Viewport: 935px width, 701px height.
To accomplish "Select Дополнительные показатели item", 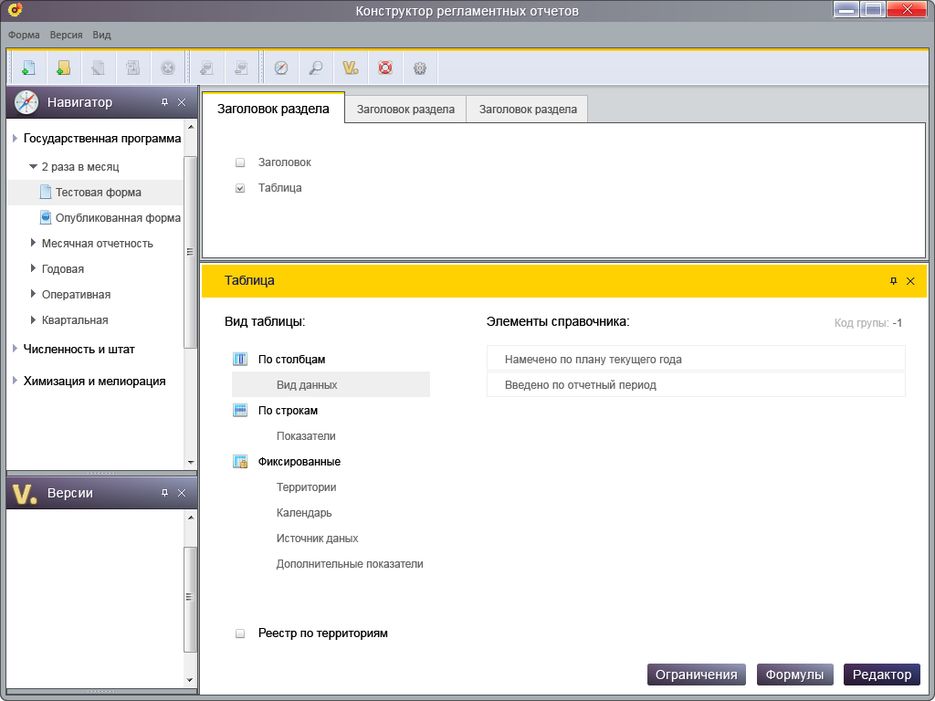I will click(349, 564).
